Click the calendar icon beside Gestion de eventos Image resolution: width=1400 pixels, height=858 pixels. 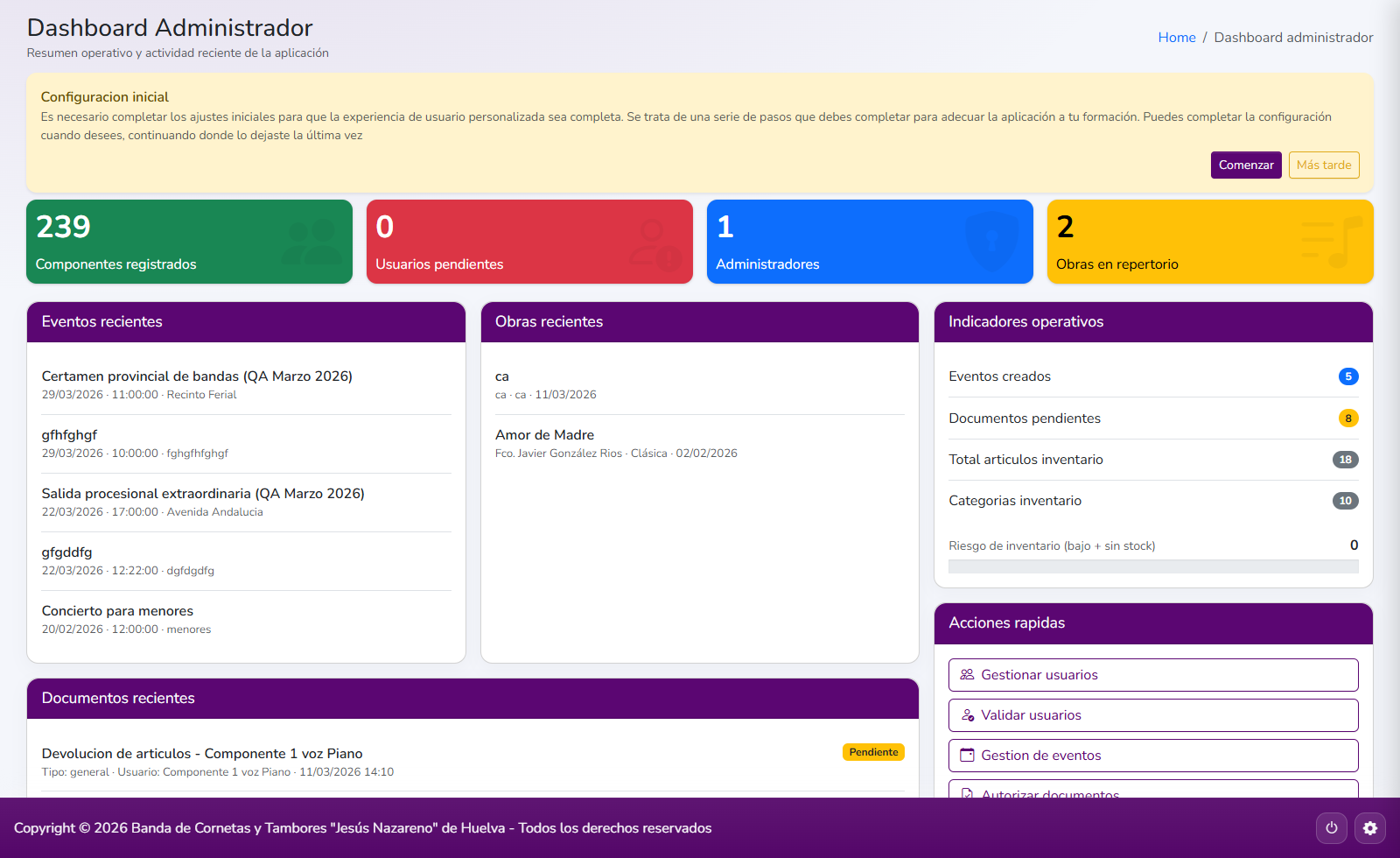point(967,755)
